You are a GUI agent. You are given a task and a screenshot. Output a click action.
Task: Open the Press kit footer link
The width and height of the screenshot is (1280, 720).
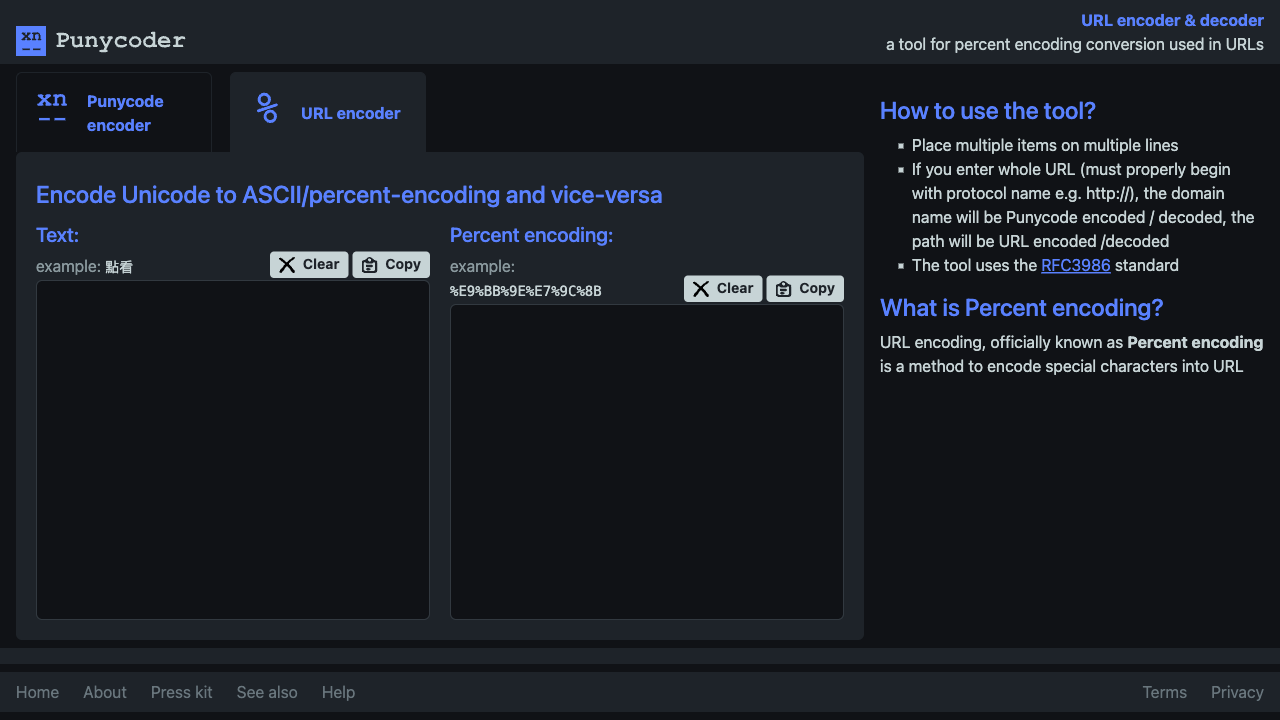[182, 692]
